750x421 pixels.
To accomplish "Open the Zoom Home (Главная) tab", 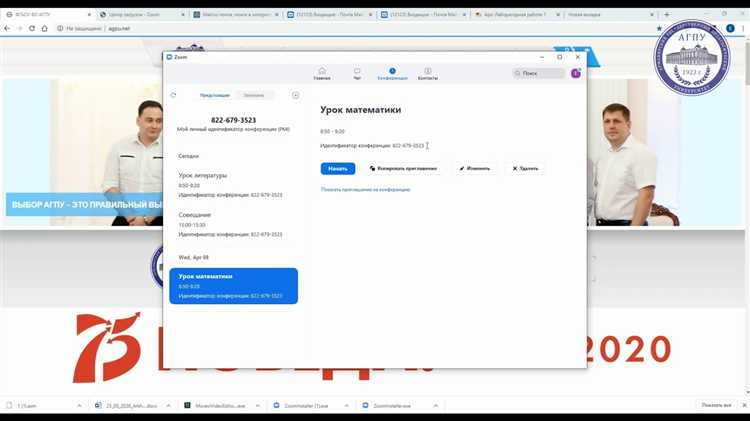I will 322,74.
